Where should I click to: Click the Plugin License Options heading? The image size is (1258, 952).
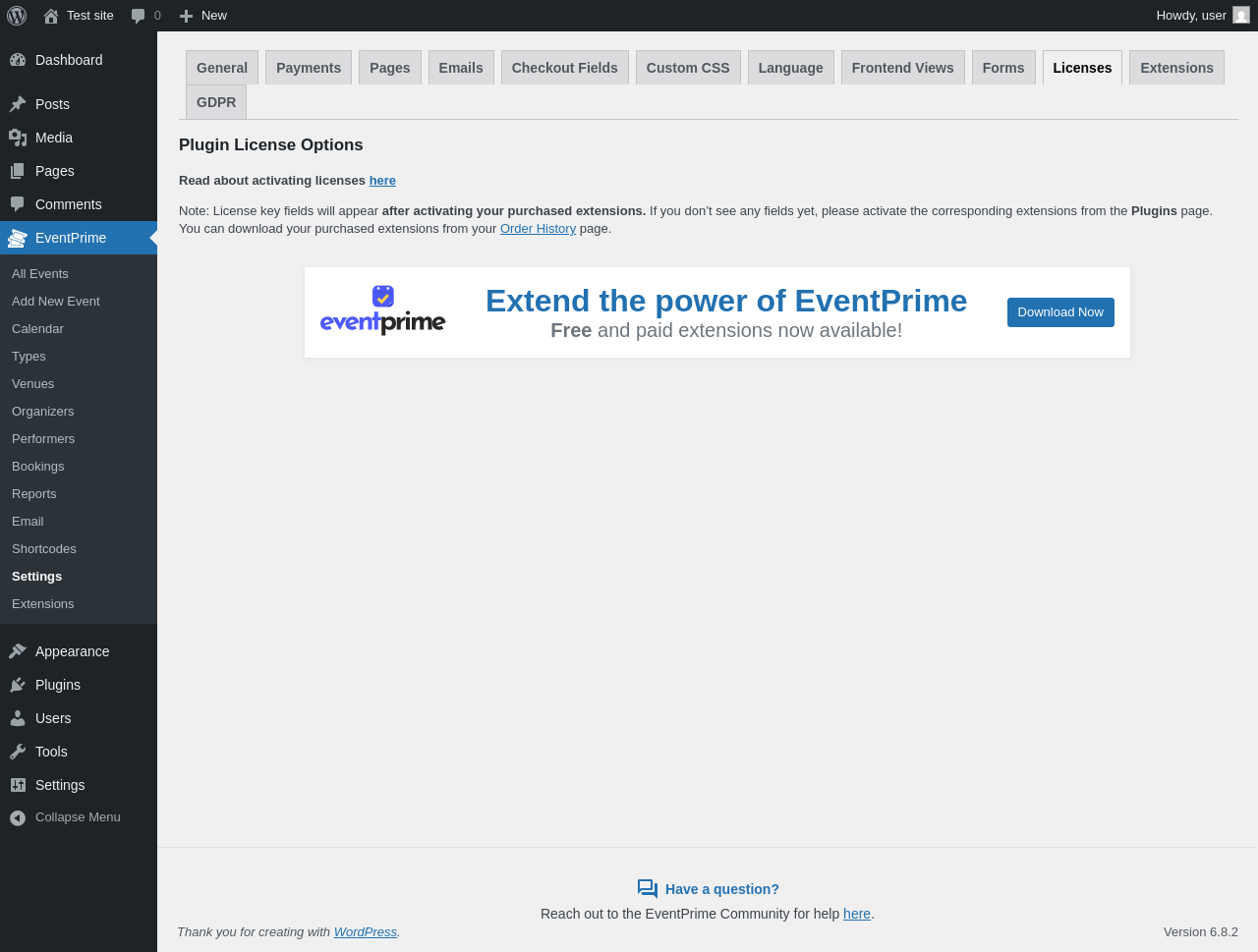click(271, 145)
